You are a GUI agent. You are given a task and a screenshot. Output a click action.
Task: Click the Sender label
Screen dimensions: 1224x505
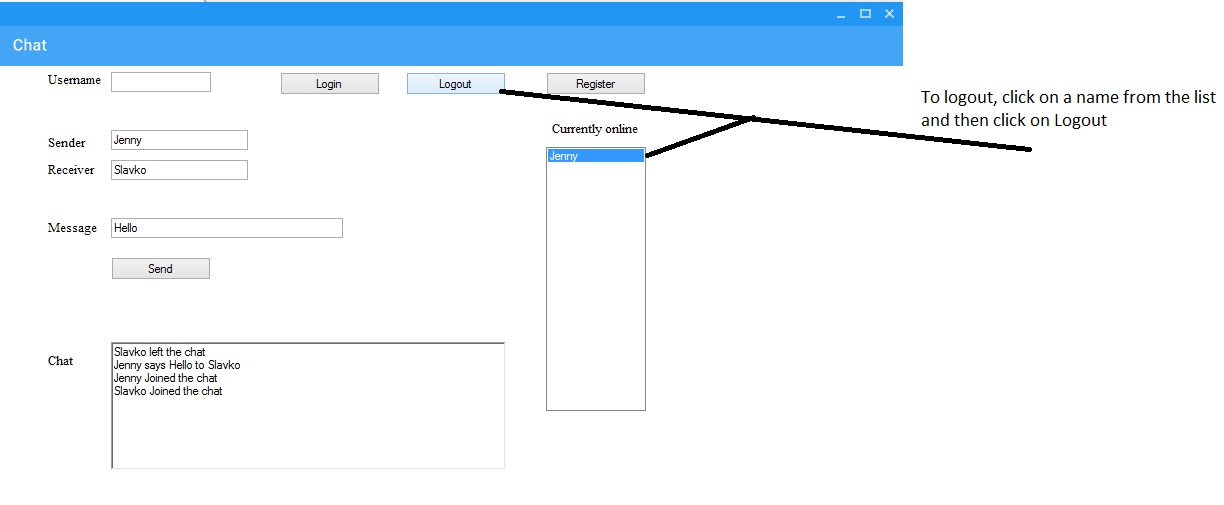67,143
